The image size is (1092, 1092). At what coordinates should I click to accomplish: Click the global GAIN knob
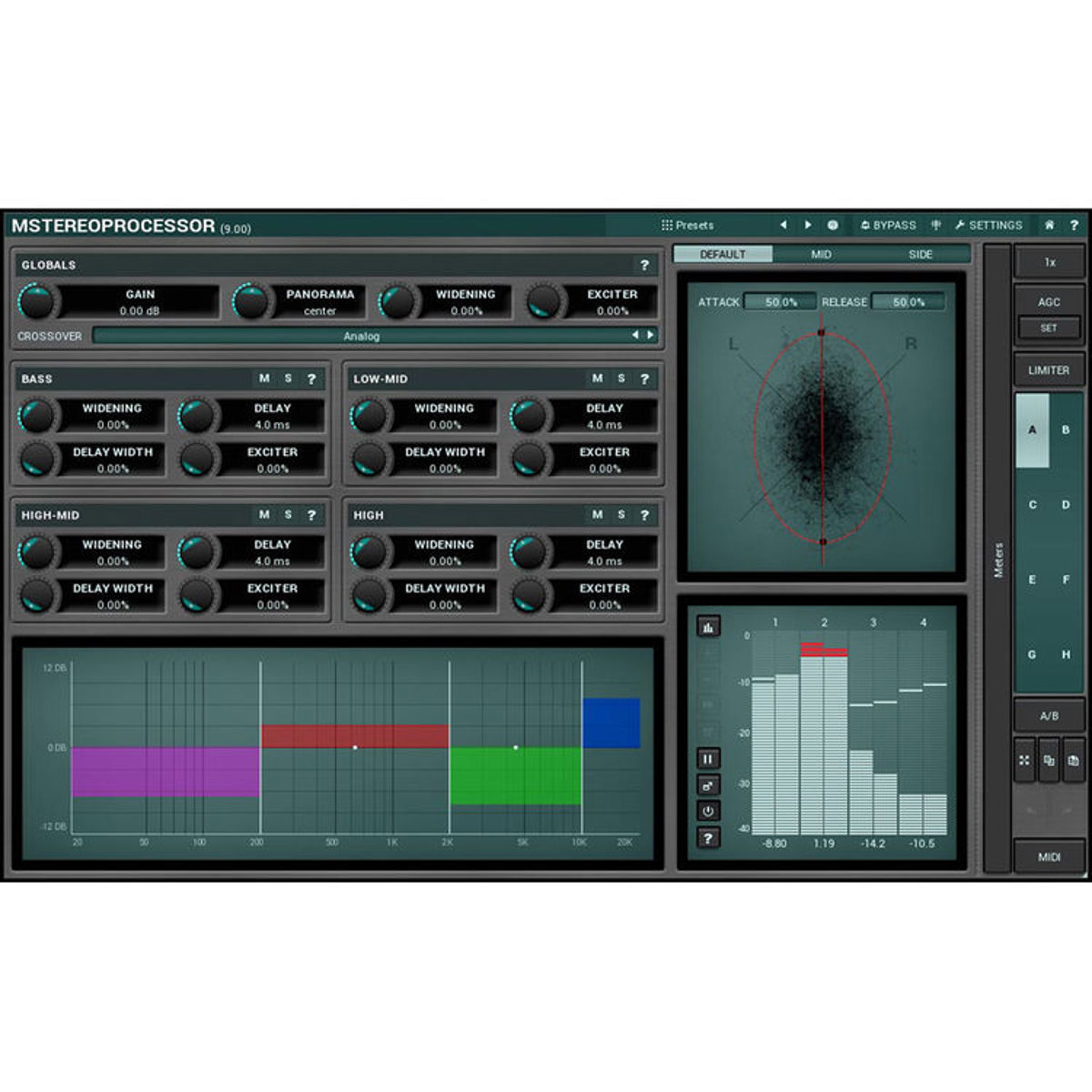coord(37,301)
